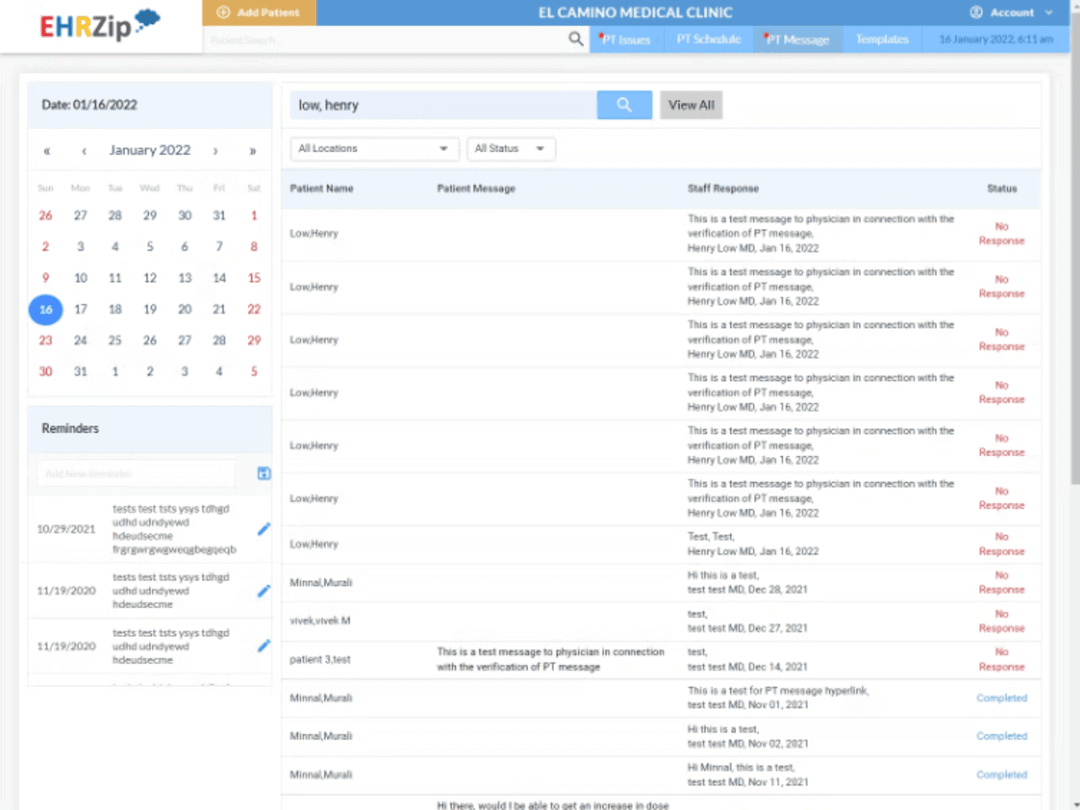The width and height of the screenshot is (1080, 810).
Task: Jump to previous year using the double-left arrow
Action: [47, 150]
